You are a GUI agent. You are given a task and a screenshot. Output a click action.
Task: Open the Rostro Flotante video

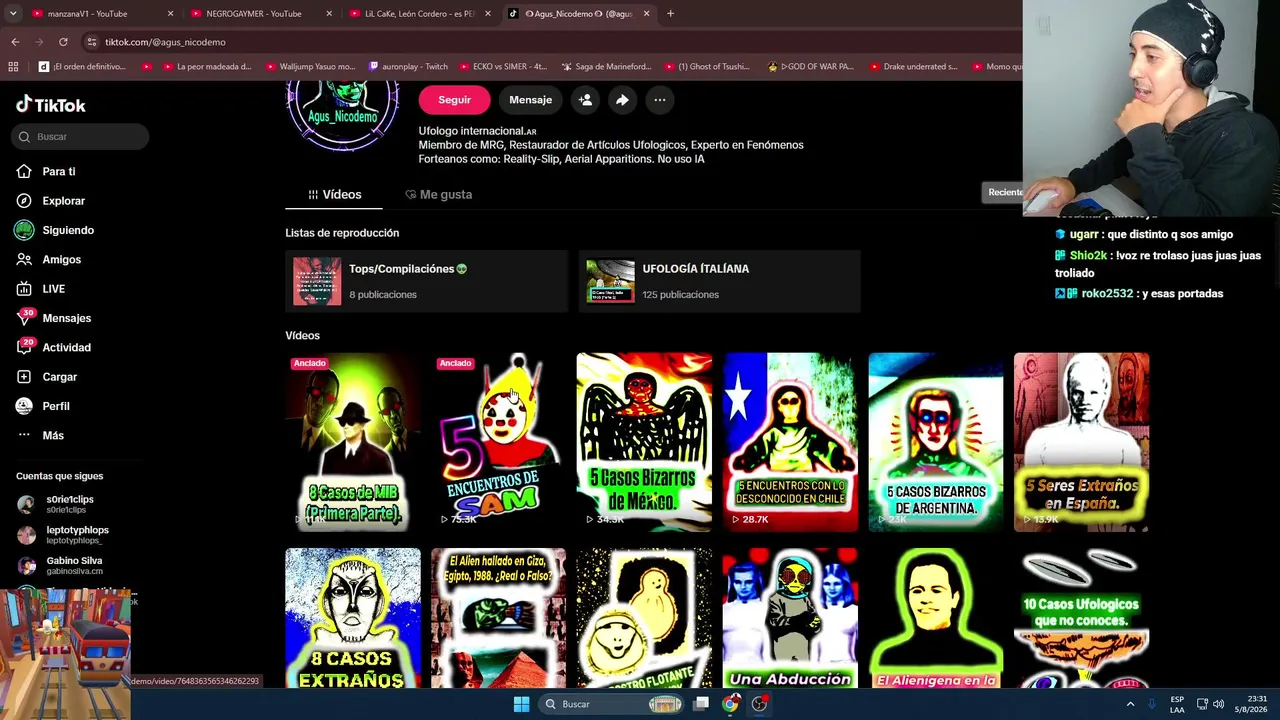pos(644,618)
